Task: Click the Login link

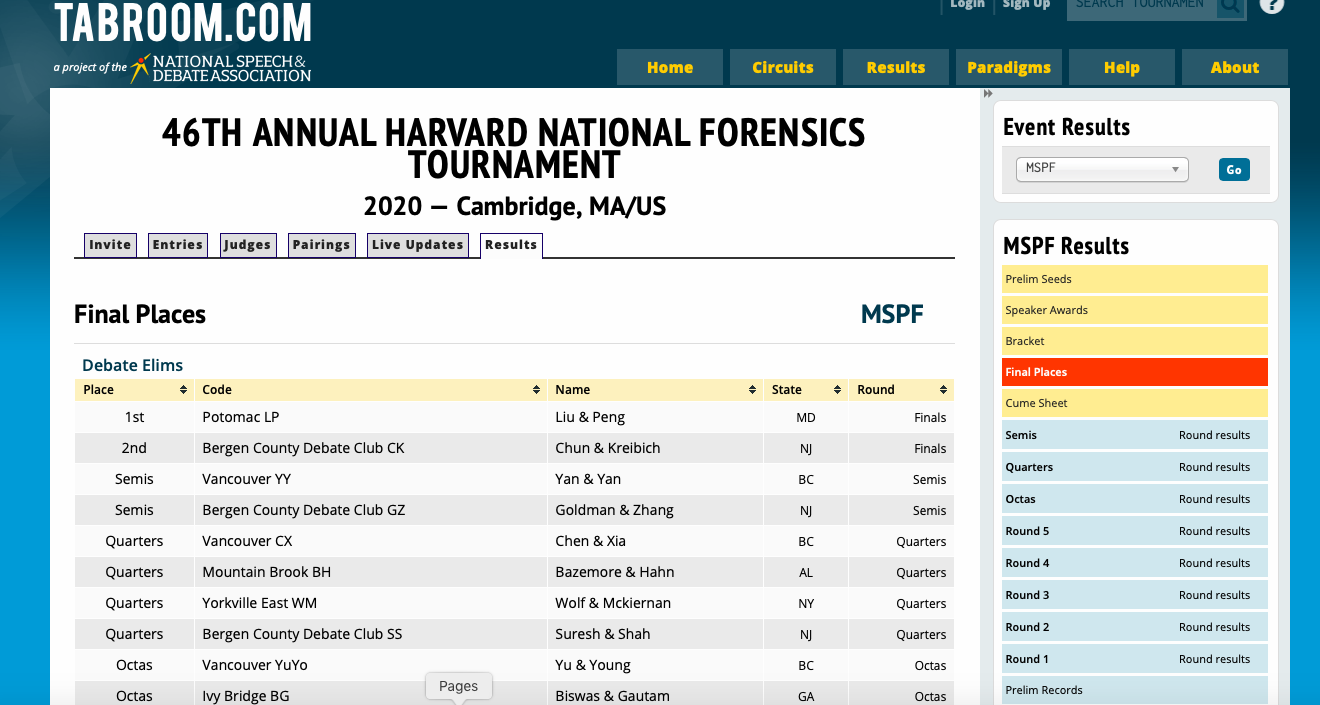Action: point(967,5)
